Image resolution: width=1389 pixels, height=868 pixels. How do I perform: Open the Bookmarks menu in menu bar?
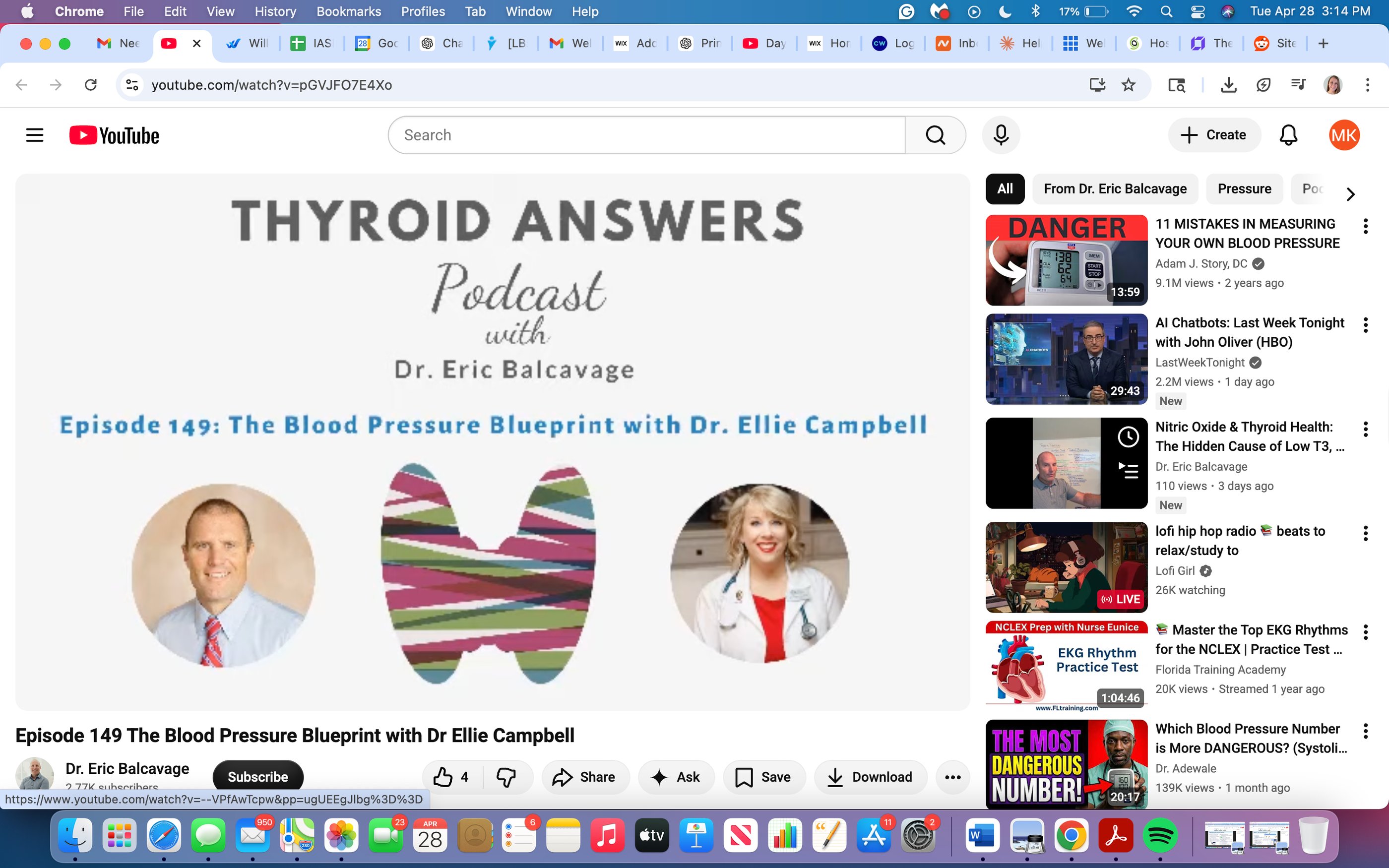point(348,11)
